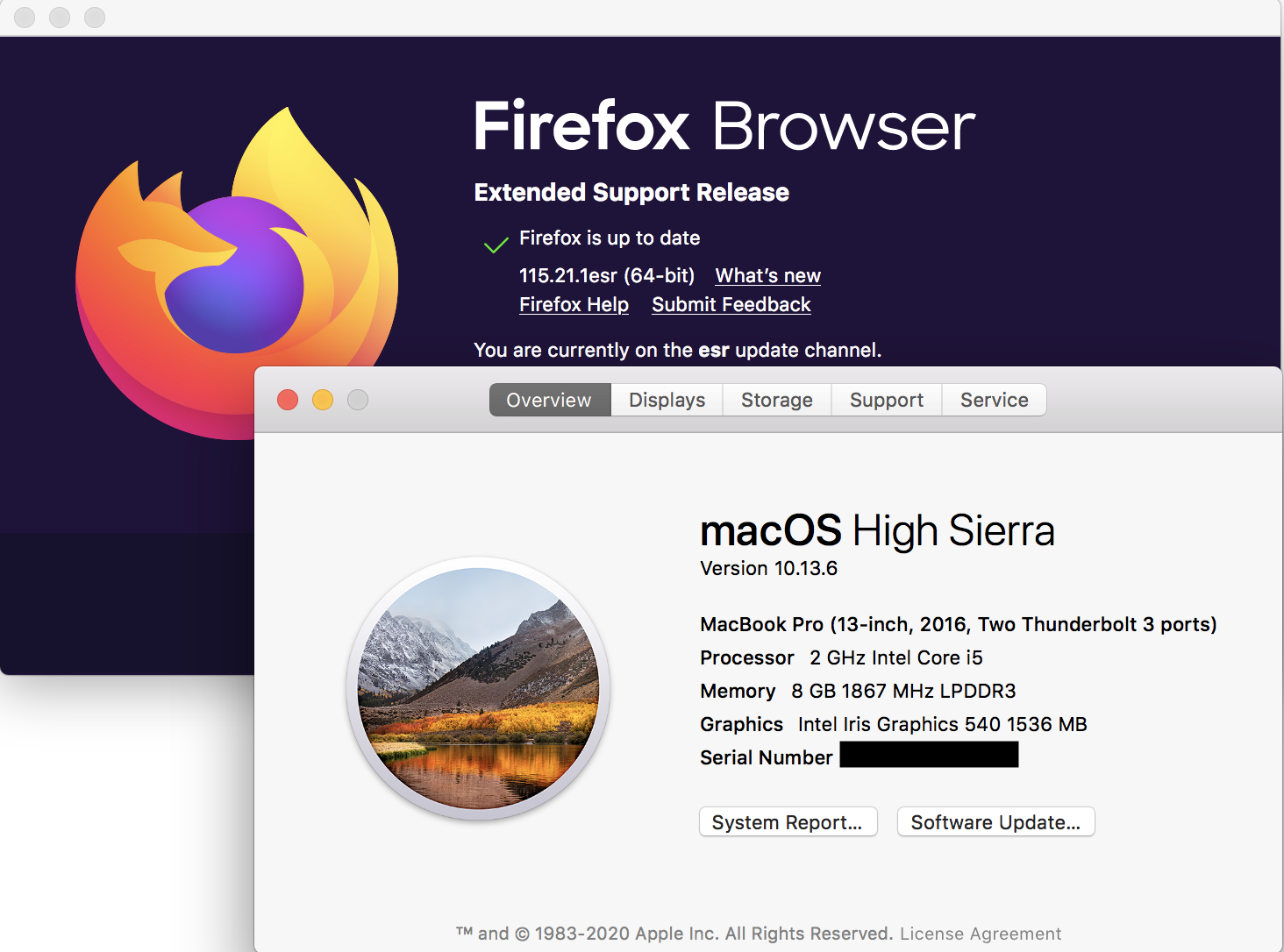Click the 'macOS High Sierra' title
This screenshot has width=1284, height=952.
[877, 530]
